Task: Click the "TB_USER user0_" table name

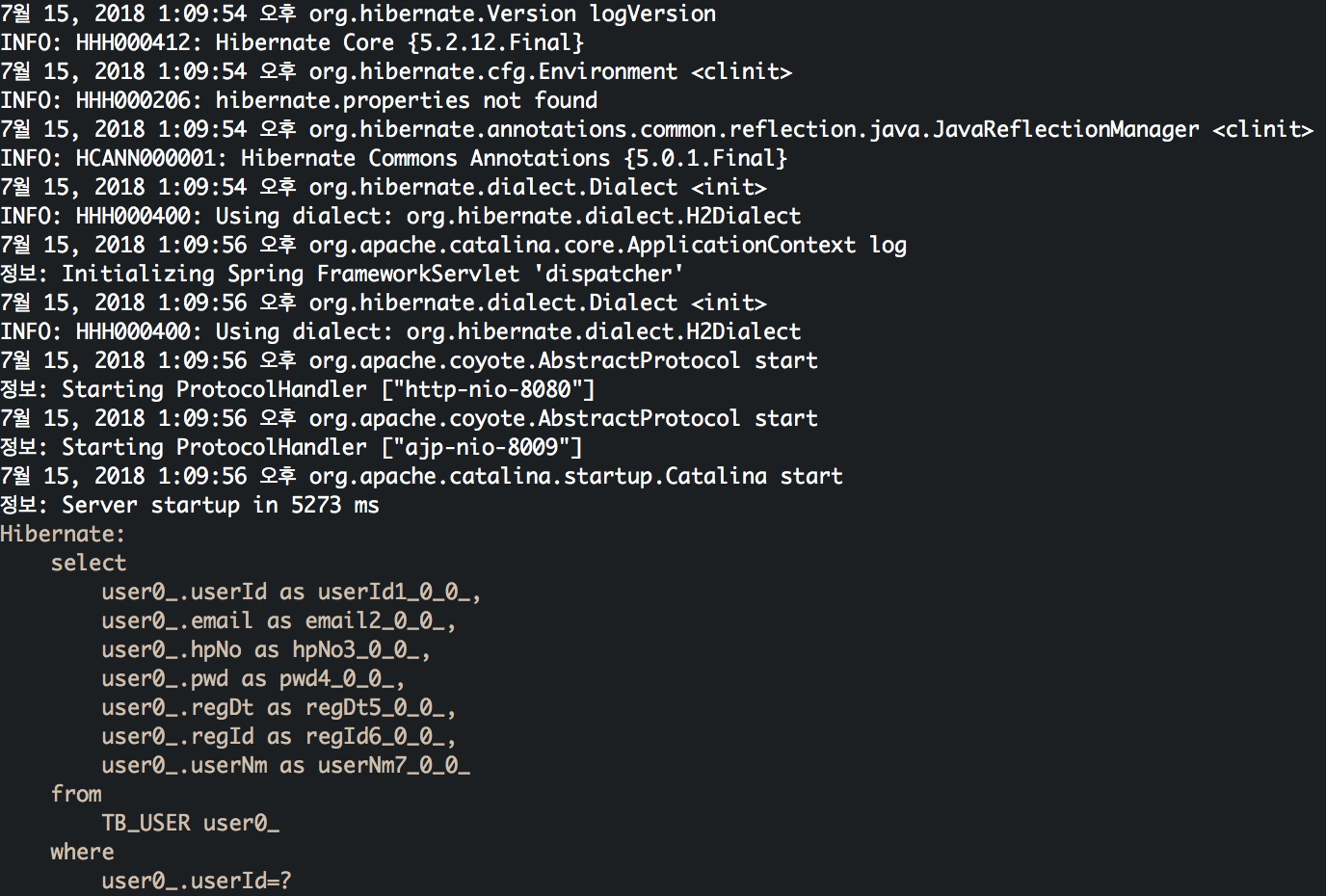Action: (190, 824)
